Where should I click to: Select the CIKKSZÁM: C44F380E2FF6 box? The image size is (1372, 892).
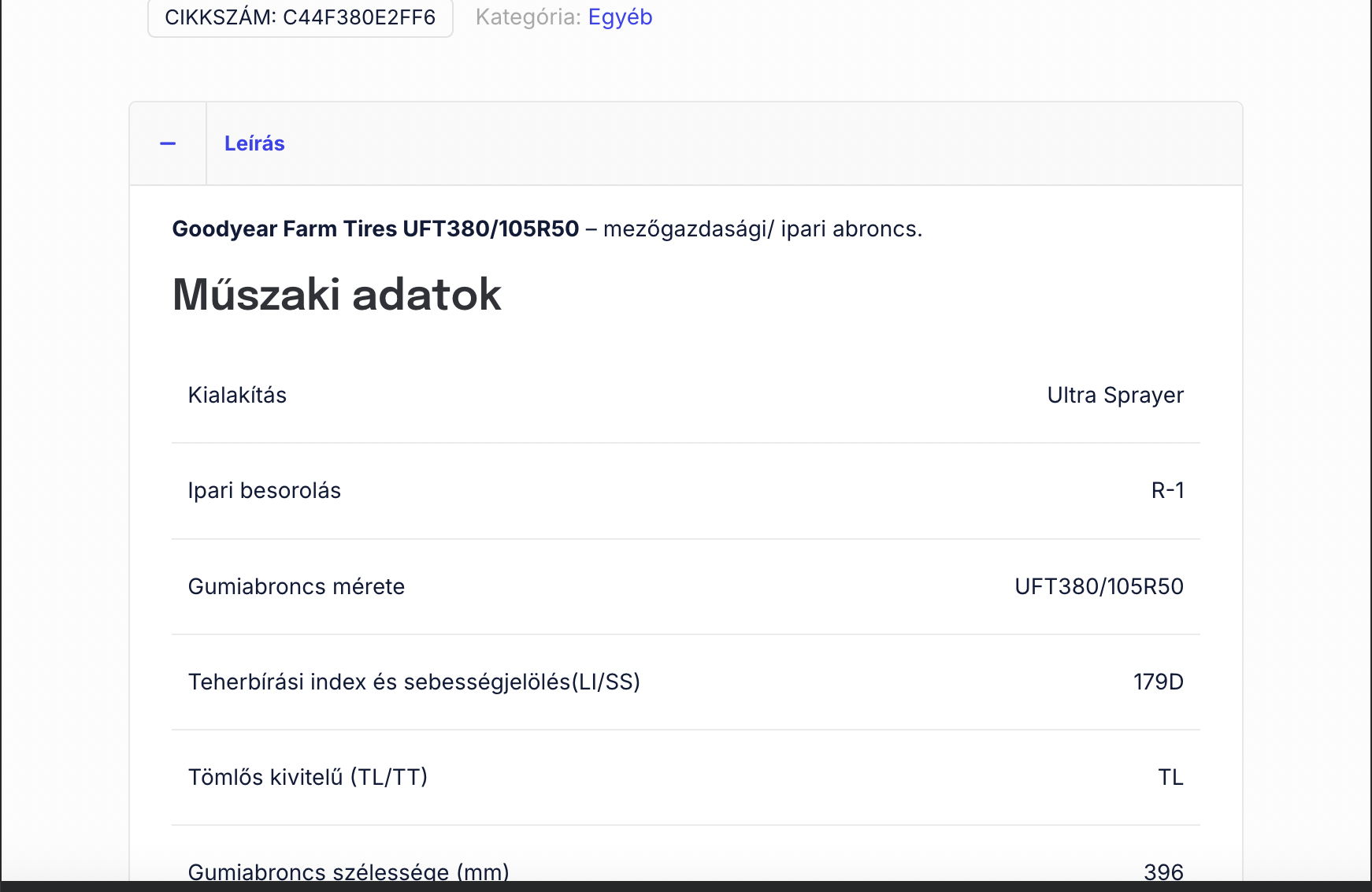[300, 17]
